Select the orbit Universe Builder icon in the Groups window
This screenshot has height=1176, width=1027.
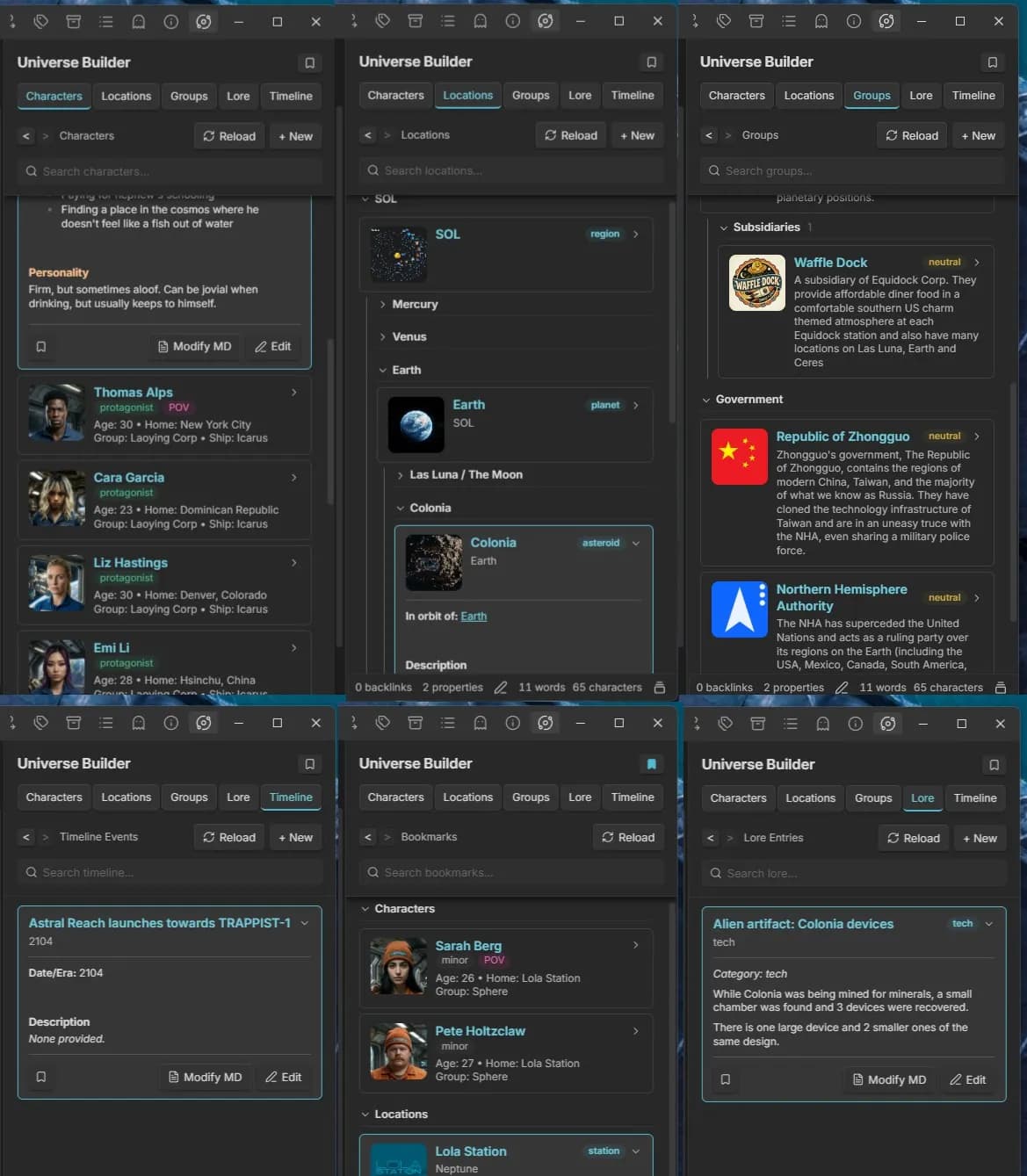pos(886,21)
